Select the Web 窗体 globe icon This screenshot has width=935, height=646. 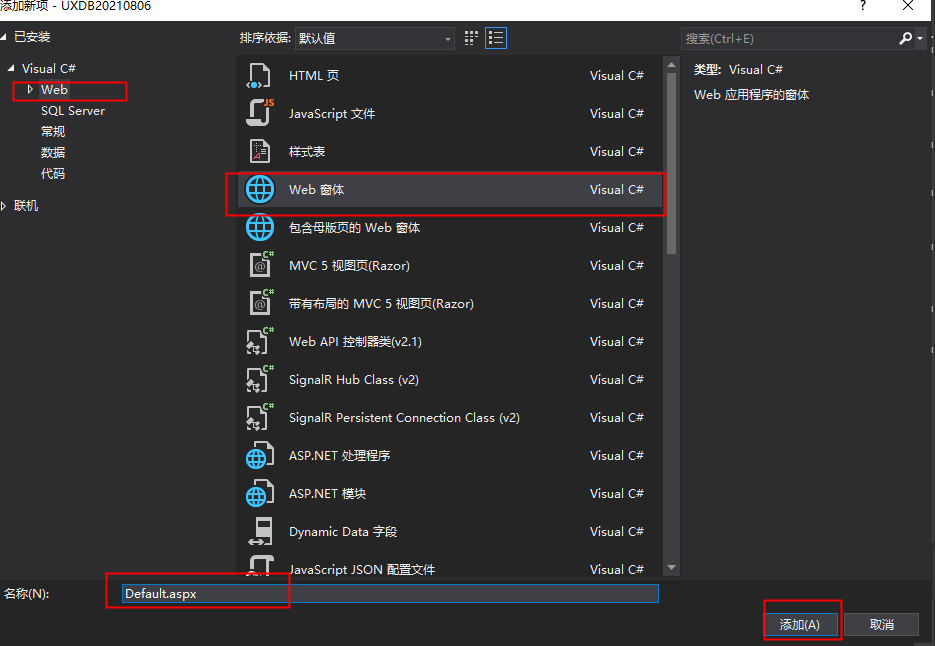259,190
